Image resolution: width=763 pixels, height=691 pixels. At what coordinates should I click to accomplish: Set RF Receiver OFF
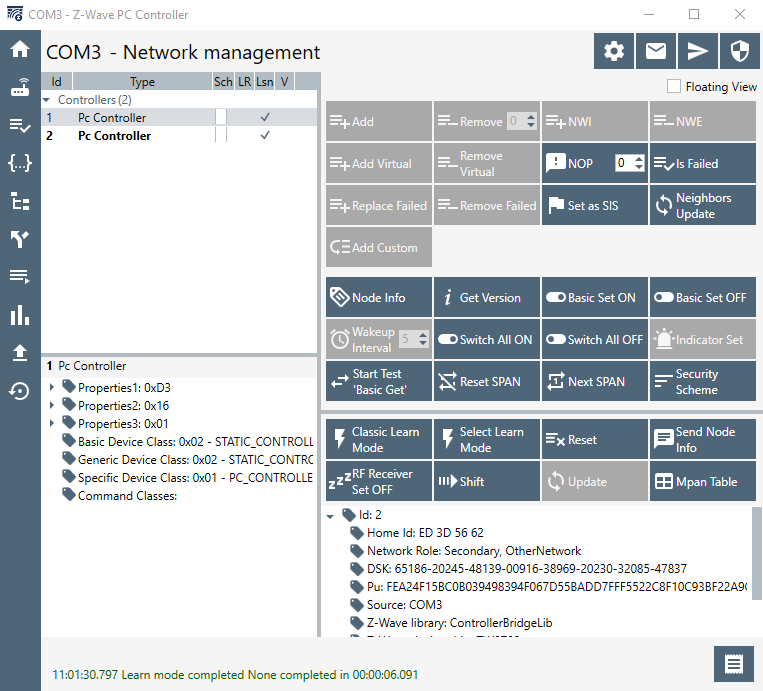pyautogui.click(x=379, y=481)
